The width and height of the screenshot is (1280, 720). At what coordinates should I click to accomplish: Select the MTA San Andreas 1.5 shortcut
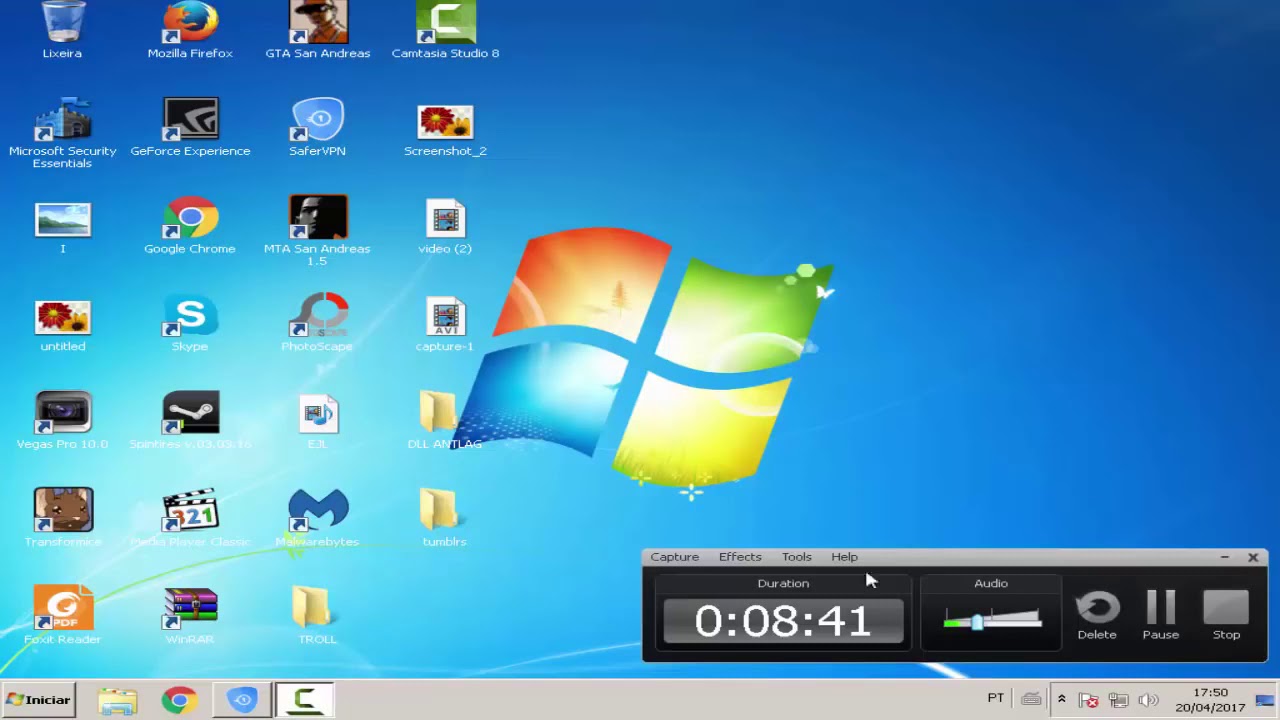click(318, 231)
